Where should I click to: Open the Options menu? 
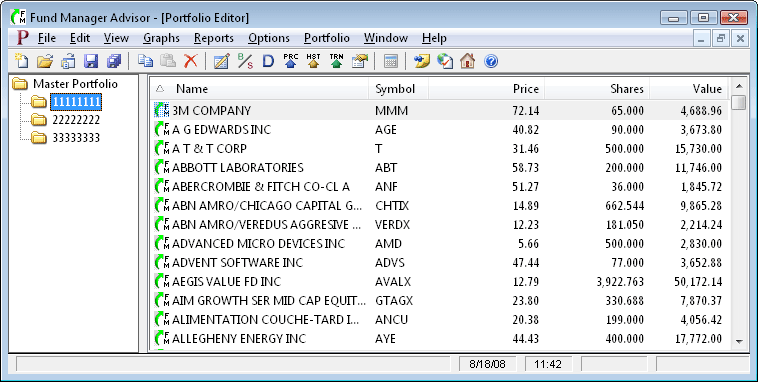tap(269, 38)
